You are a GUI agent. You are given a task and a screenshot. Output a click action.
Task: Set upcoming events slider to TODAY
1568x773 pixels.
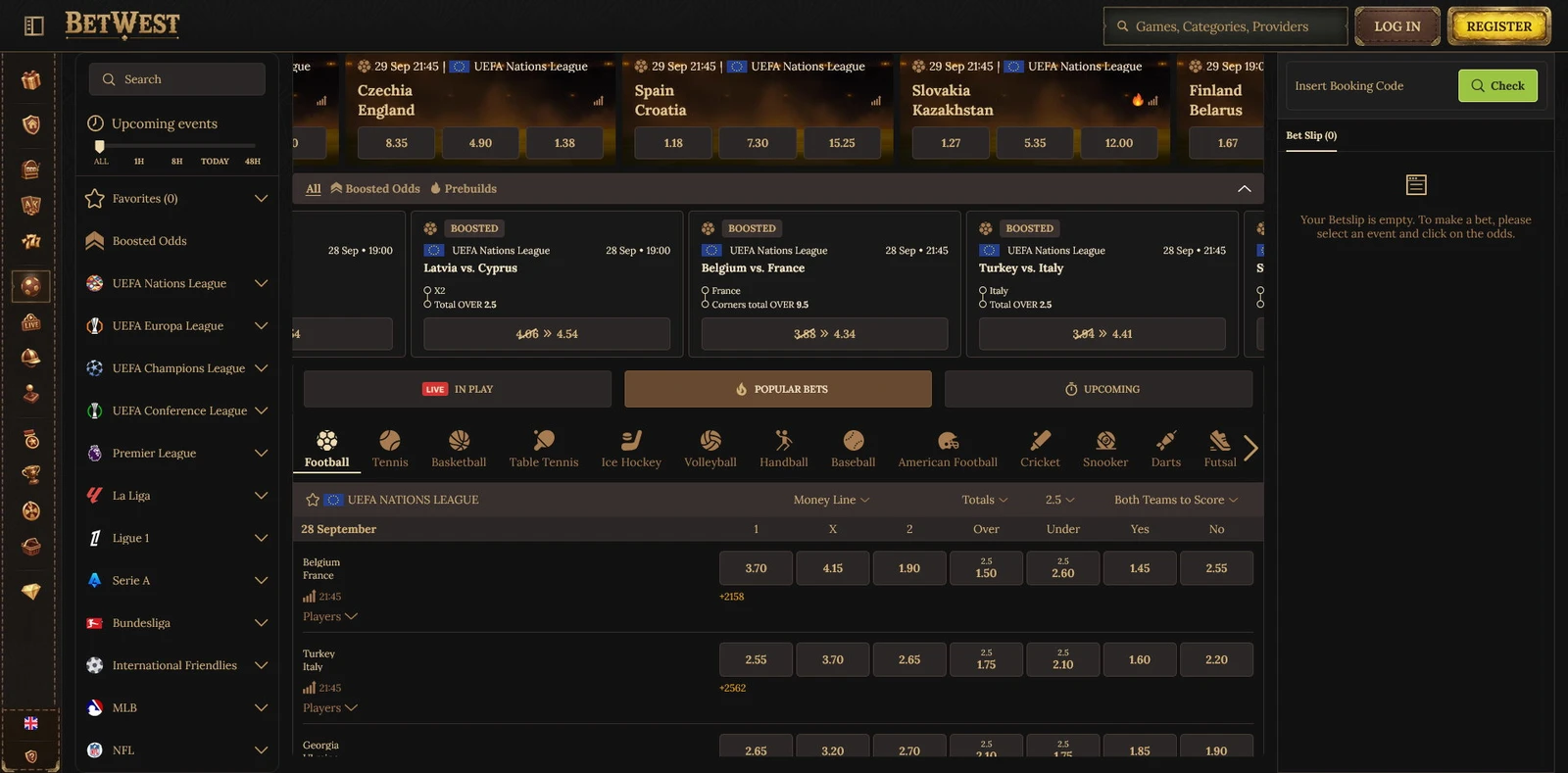pos(215,161)
